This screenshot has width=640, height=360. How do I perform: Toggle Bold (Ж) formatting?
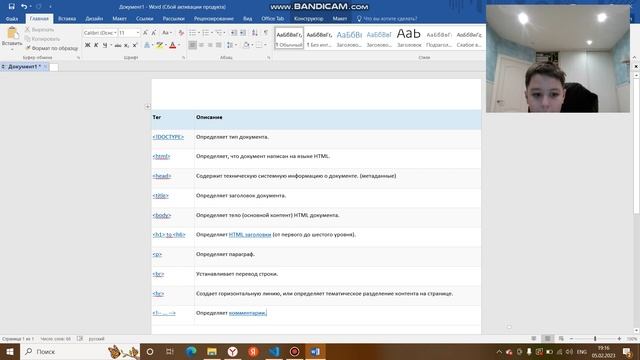click(87, 45)
